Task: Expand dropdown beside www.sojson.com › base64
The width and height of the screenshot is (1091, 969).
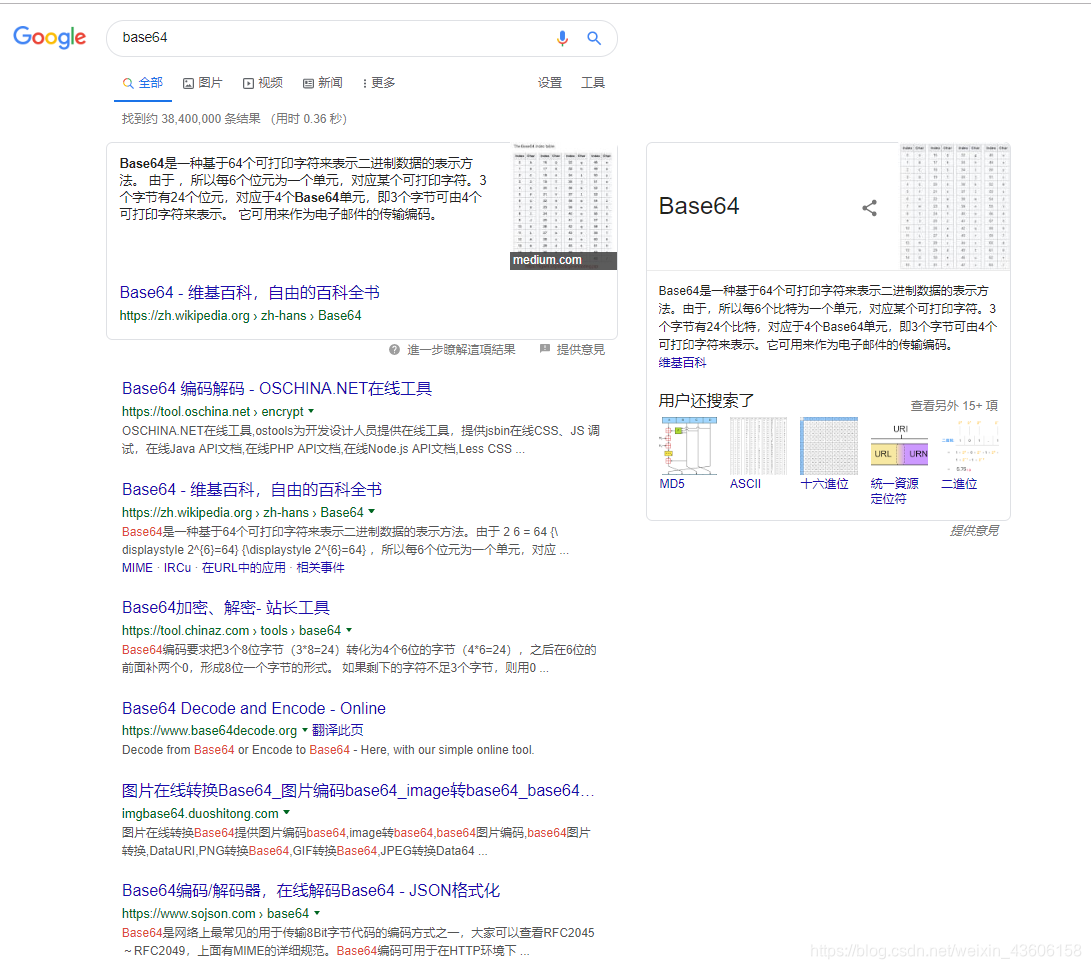Action: point(317,913)
